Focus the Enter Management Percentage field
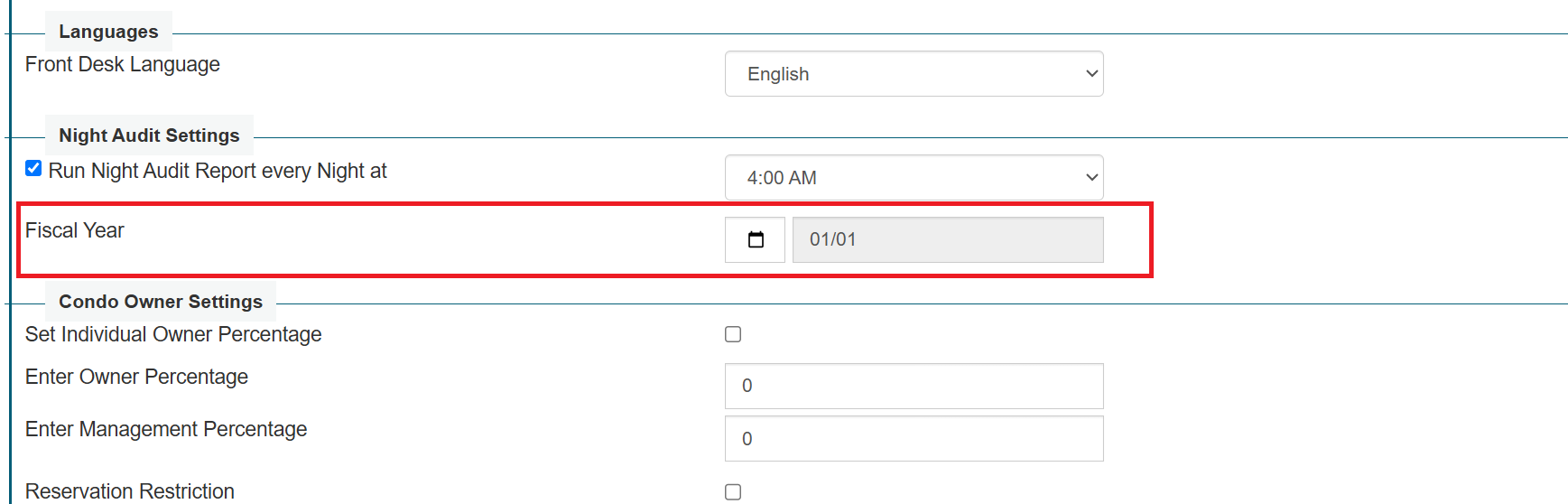 (914, 439)
